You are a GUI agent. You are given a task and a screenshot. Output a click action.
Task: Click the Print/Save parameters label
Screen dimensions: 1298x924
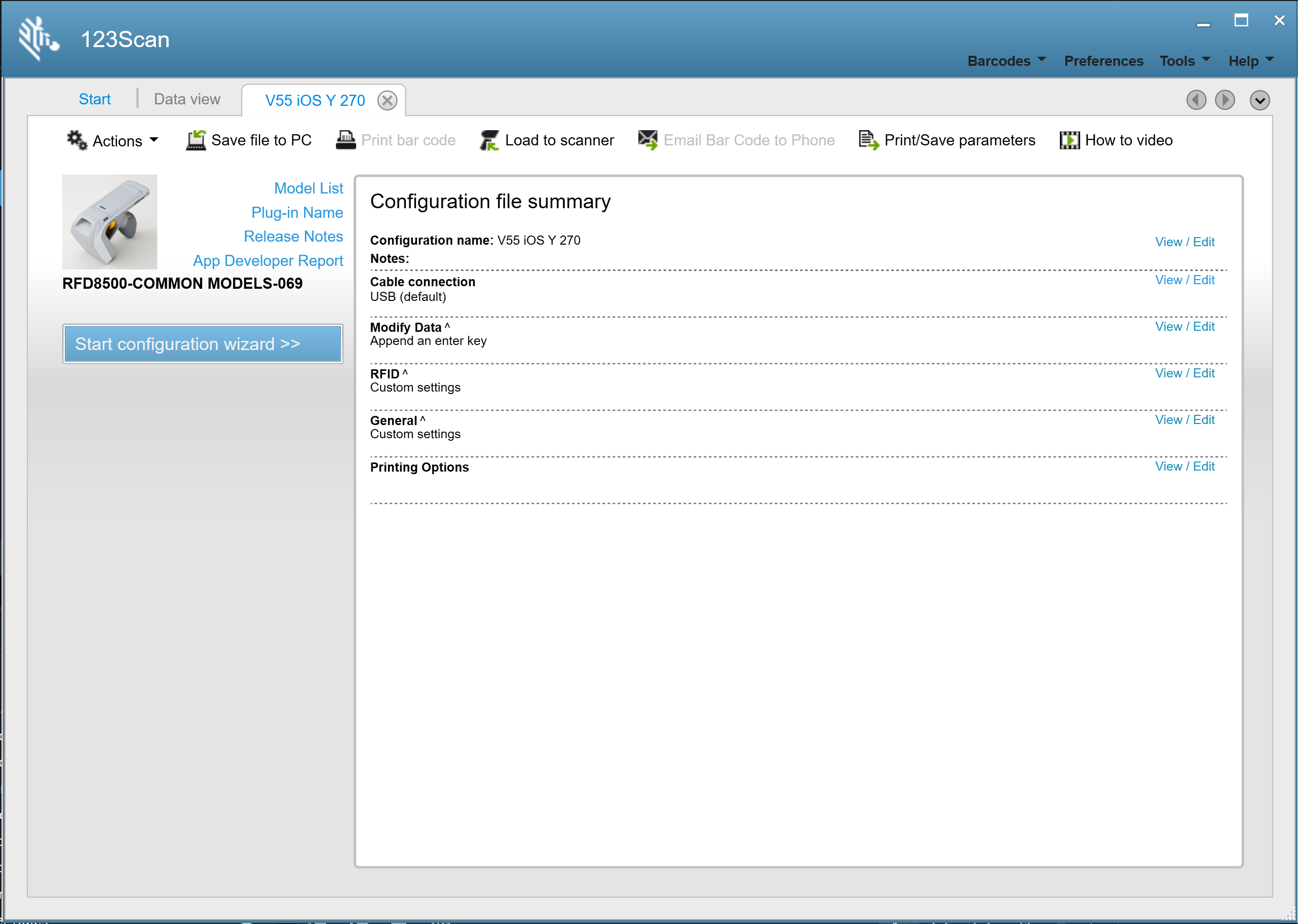point(960,140)
